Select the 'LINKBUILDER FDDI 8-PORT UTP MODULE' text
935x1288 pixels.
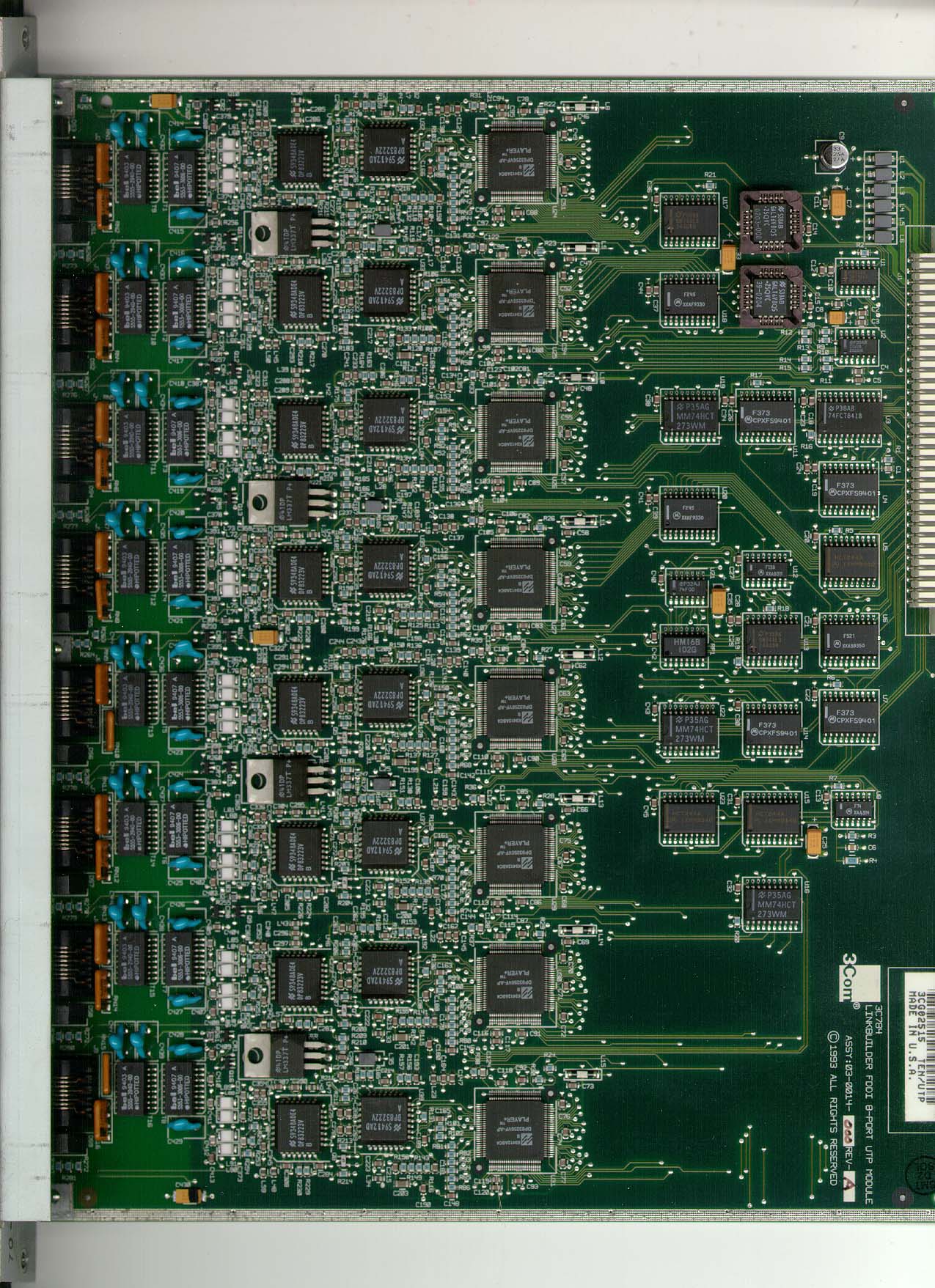[870, 1104]
